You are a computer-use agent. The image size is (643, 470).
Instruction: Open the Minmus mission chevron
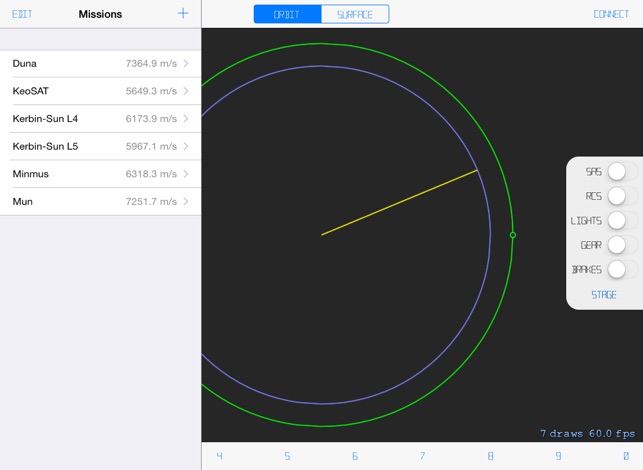click(x=186, y=174)
